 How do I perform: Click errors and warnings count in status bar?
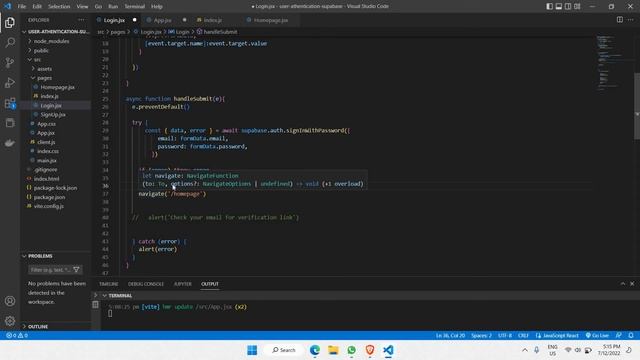[x=17, y=335]
